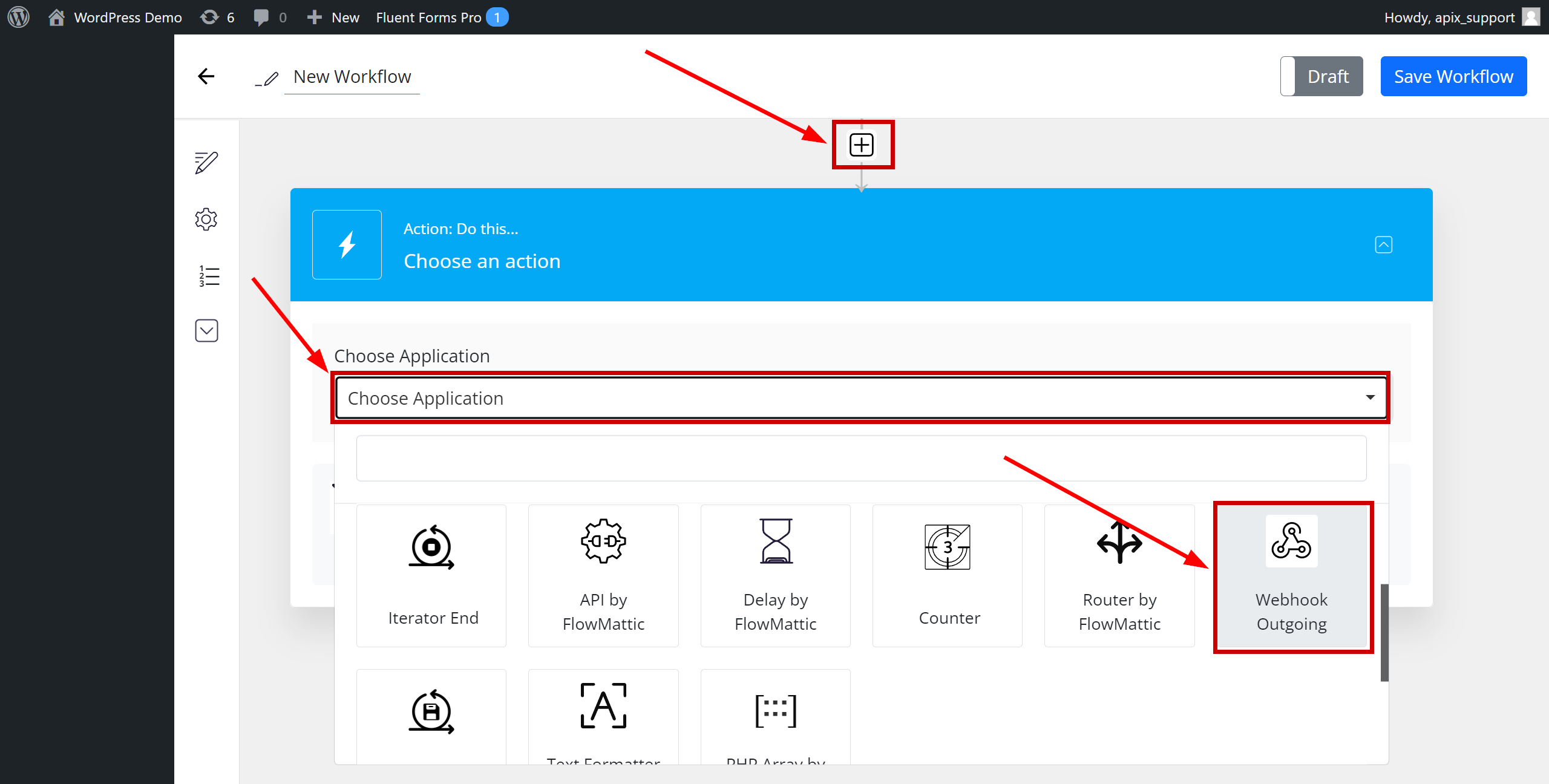Viewport: 1549px width, 784px height.
Task: Select Delay by FlowMattic
Action: point(776,576)
